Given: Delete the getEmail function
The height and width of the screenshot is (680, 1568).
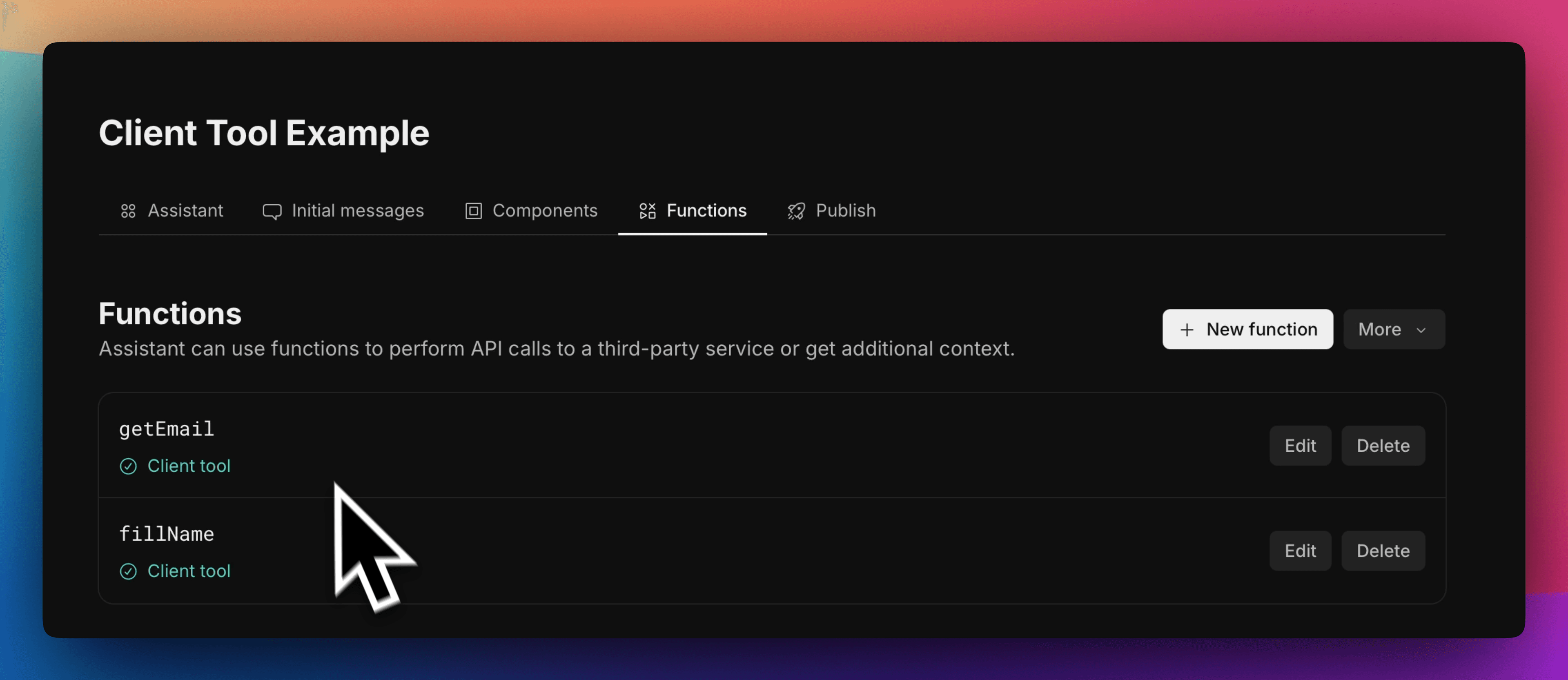Looking at the screenshot, I should 1383,446.
